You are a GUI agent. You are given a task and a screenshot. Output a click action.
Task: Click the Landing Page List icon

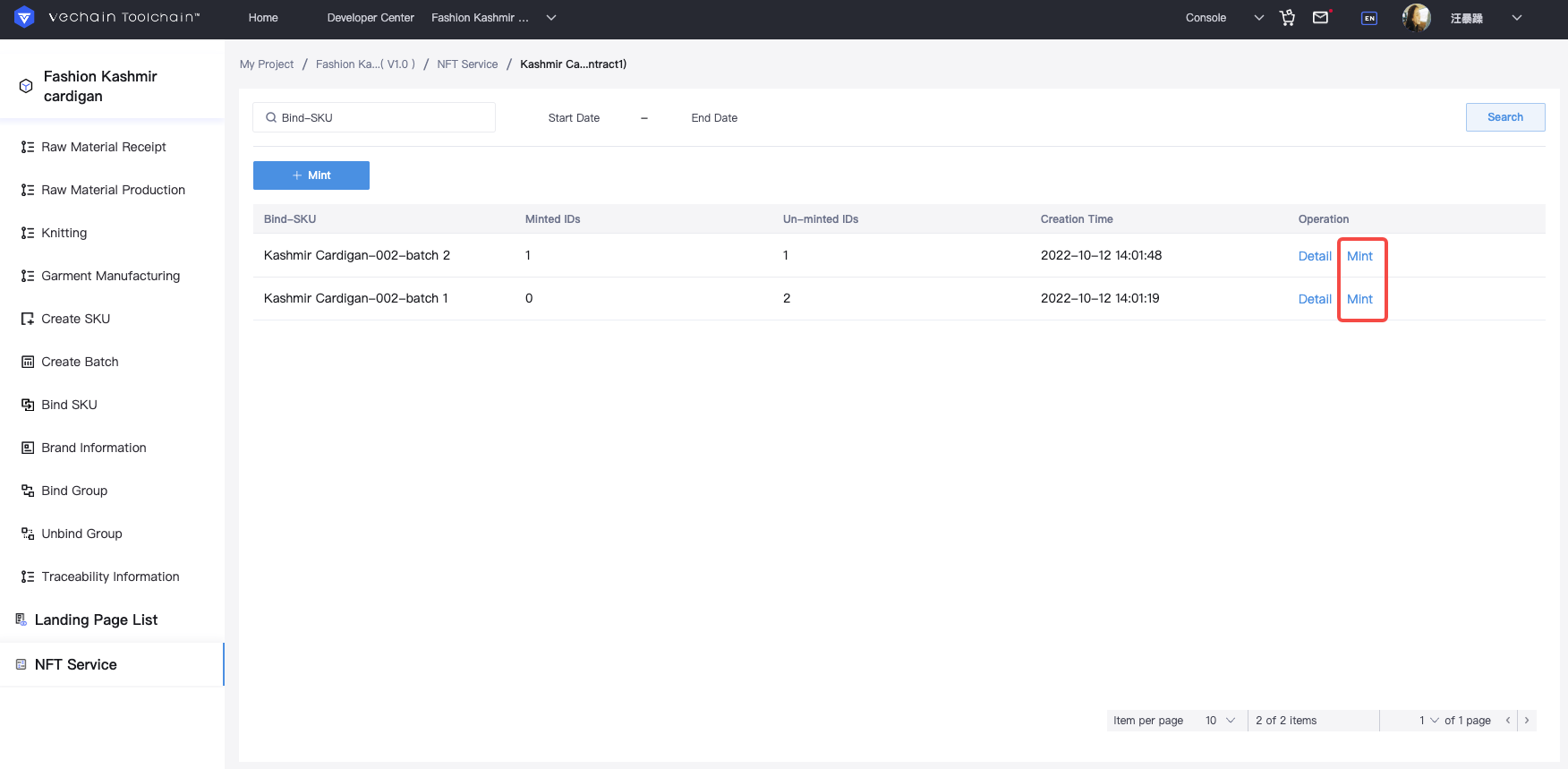[21, 619]
